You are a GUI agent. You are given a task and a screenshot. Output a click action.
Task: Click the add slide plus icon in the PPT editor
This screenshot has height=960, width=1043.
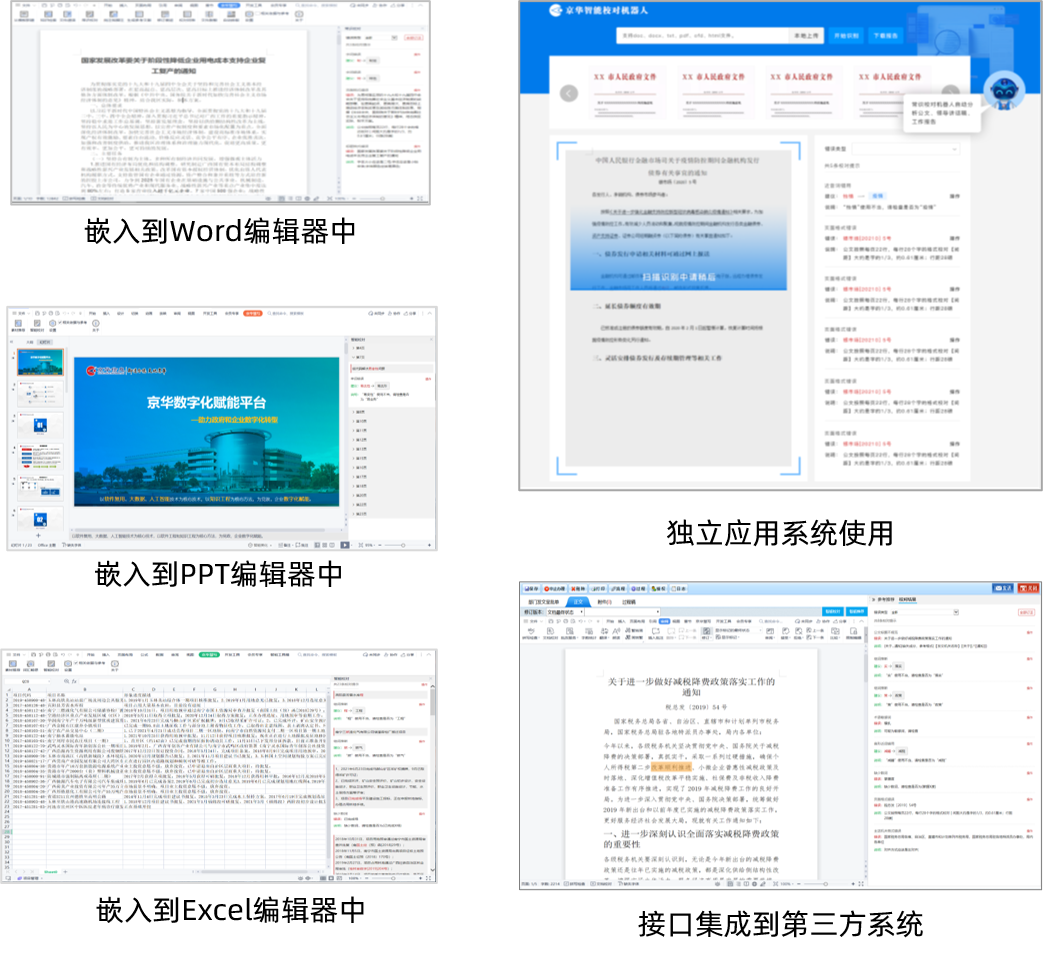(39, 535)
